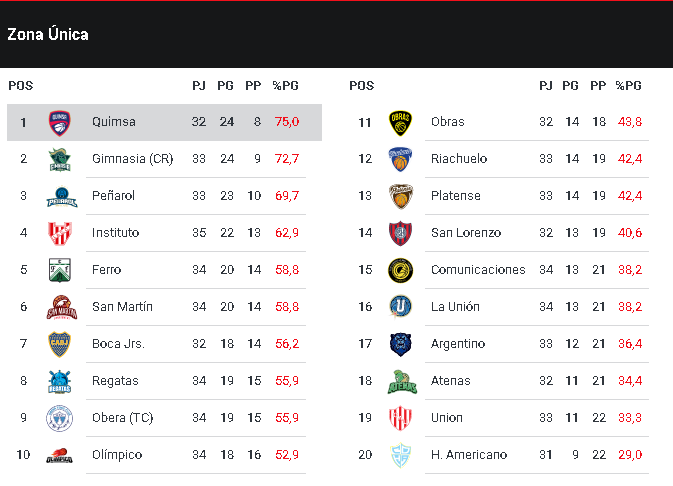Image resolution: width=673 pixels, height=486 pixels.
Task: Open the La Unión team link
Action: [455, 307]
